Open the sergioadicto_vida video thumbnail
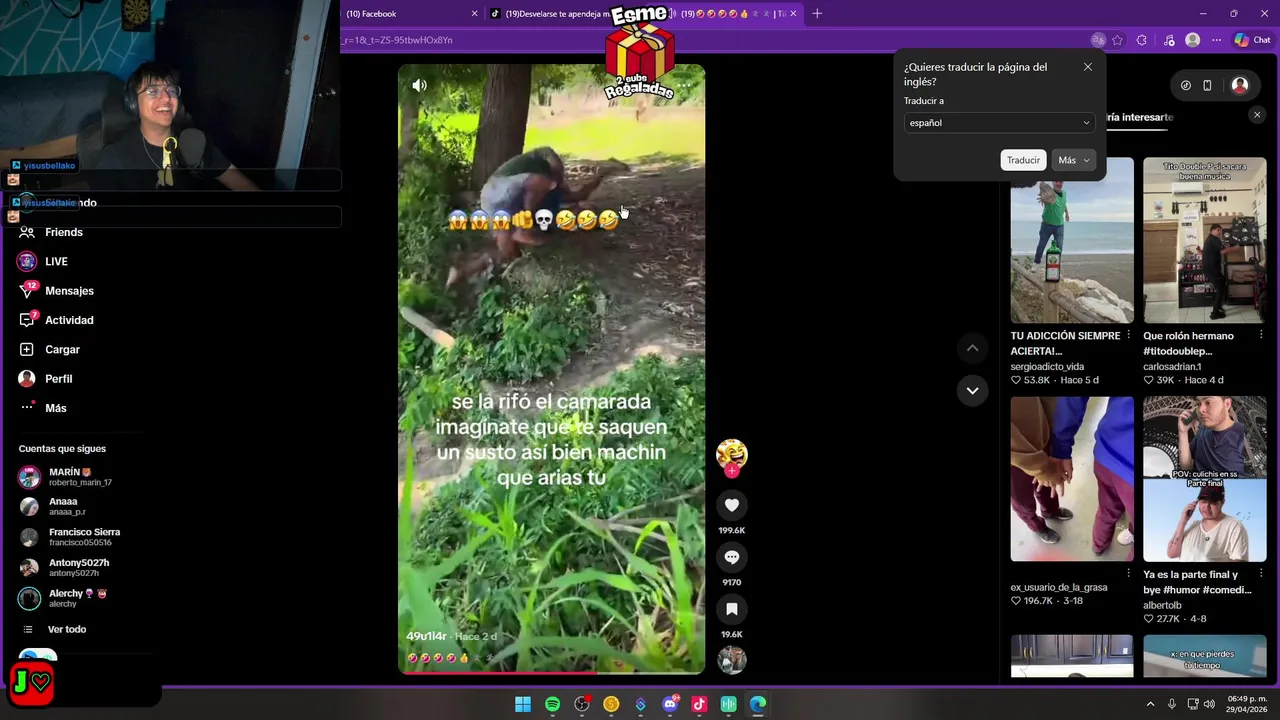 pos(1072,240)
